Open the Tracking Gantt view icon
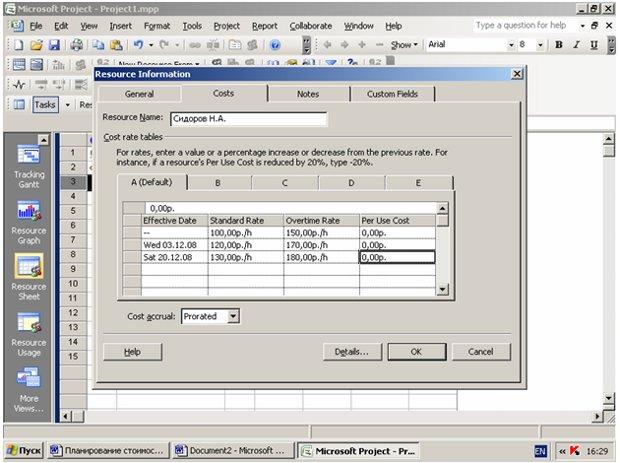Screen dimensions: 620x463 (x=28, y=154)
